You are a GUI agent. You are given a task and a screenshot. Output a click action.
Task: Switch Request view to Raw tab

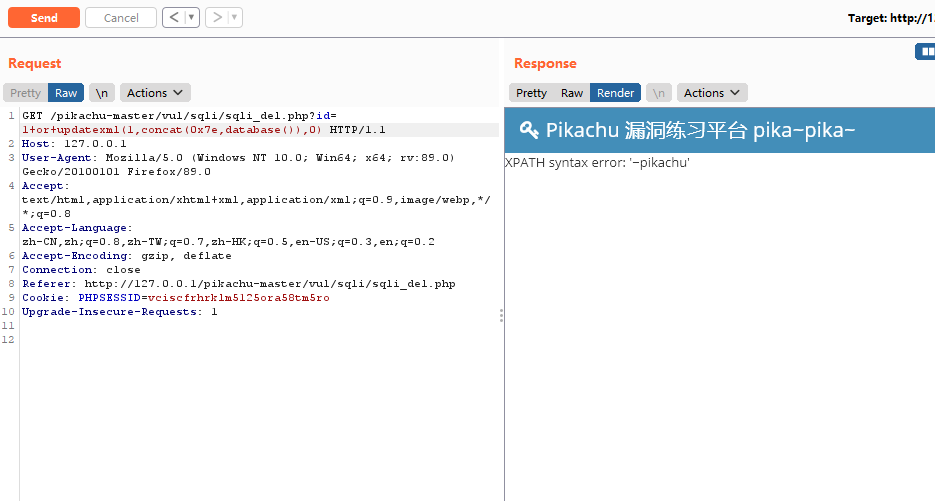click(x=66, y=93)
